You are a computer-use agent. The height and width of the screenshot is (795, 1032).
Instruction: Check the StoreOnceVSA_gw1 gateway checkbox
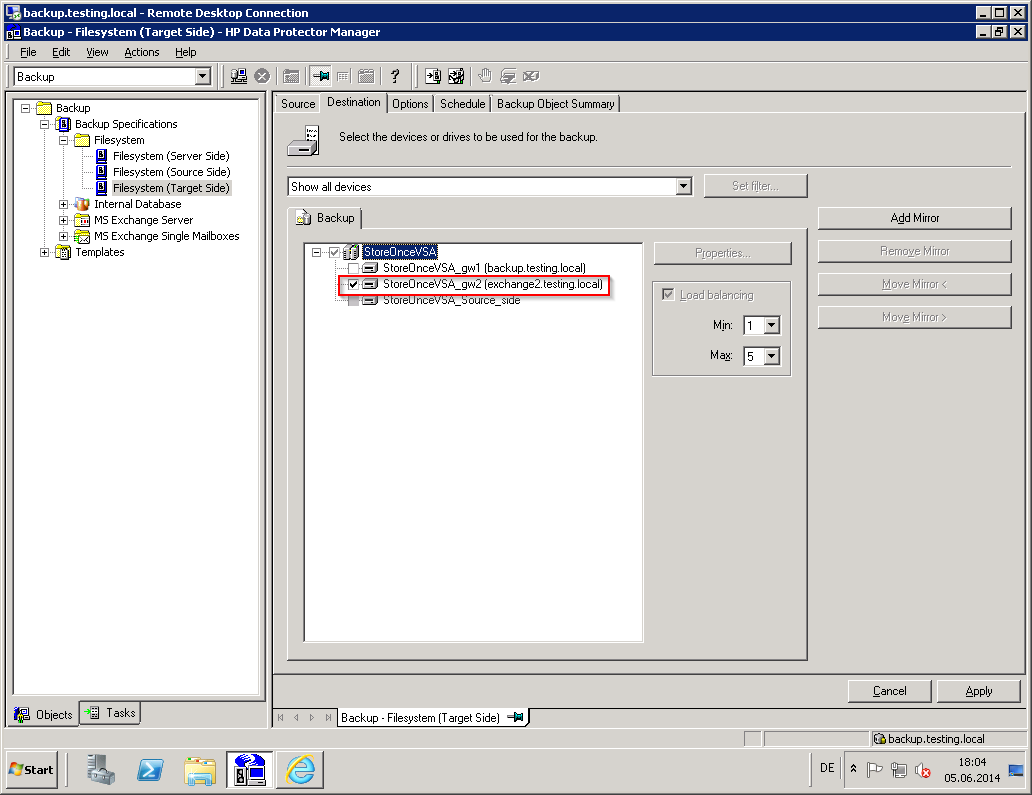pyautogui.click(x=353, y=268)
